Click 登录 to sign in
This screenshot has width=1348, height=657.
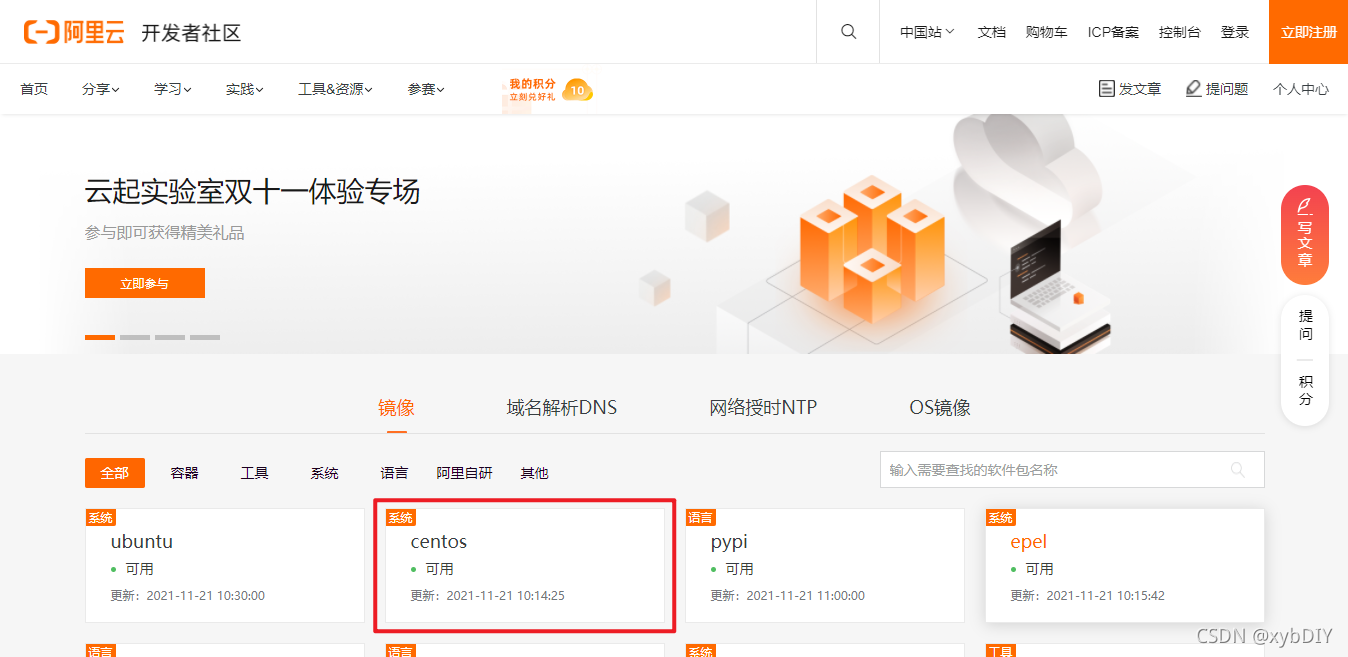(1235, 32)
